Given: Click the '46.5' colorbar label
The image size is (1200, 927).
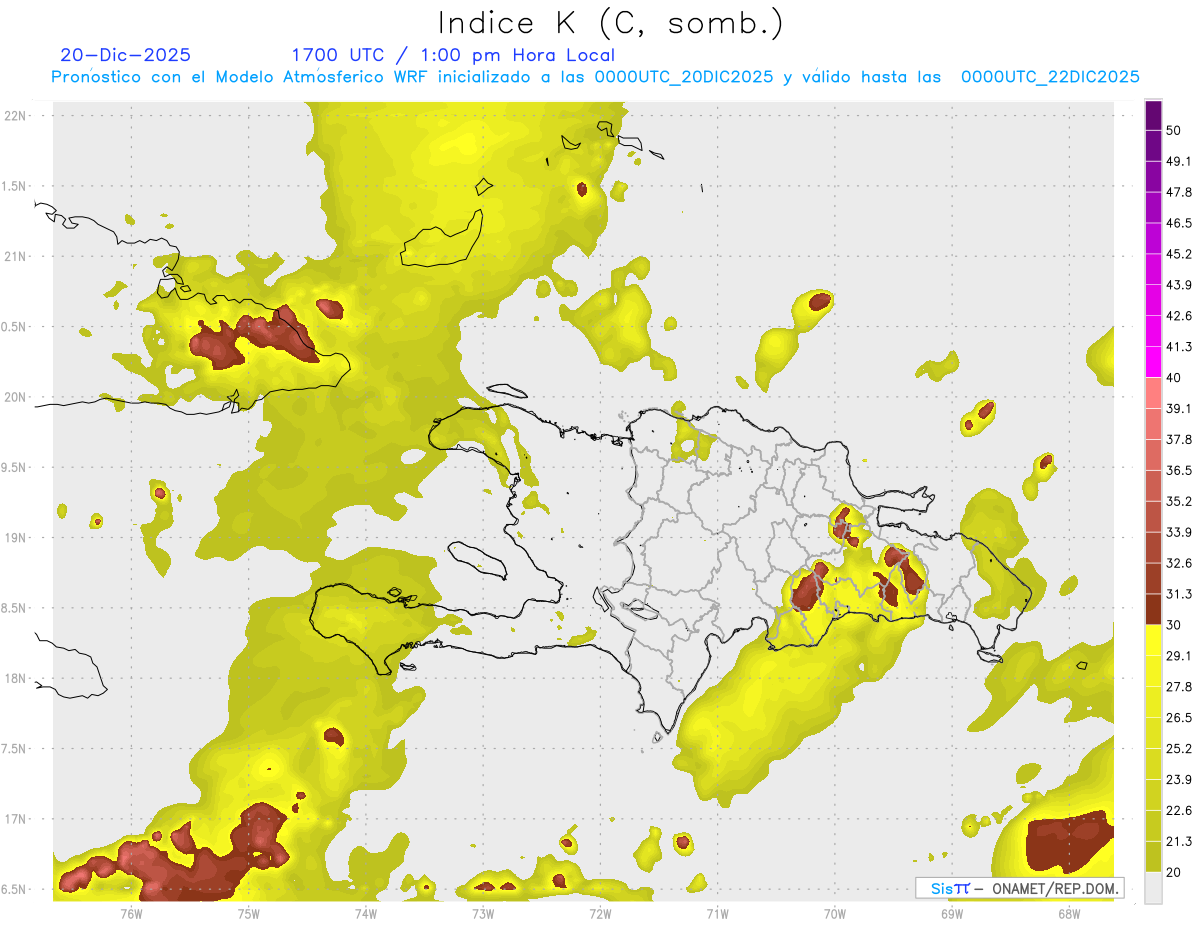Looking at the screenshot, I should click(1179, 223).
